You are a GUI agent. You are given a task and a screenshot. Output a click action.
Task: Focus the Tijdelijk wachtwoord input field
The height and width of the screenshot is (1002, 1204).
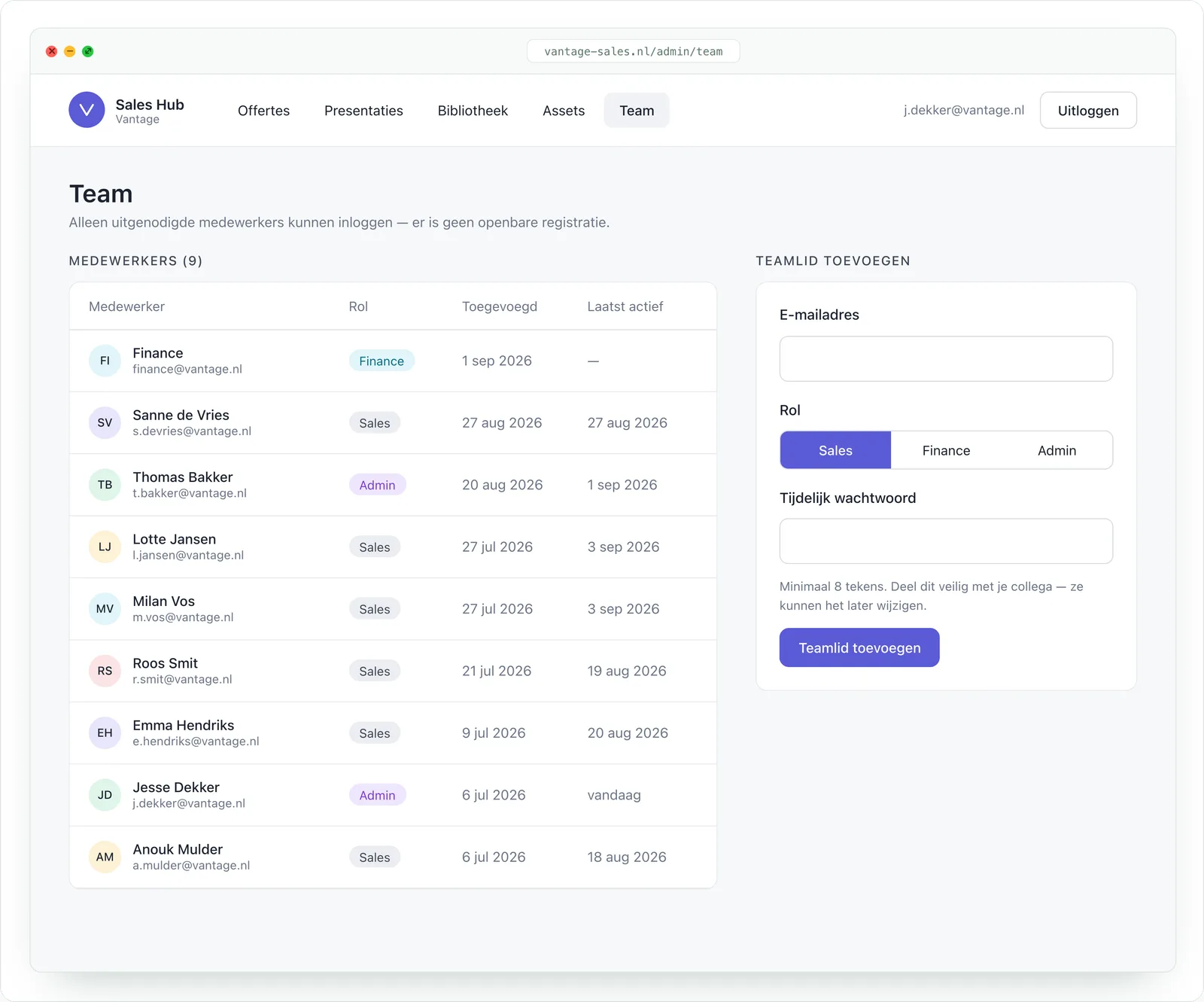pyautogui.click(x=946, y=541)
